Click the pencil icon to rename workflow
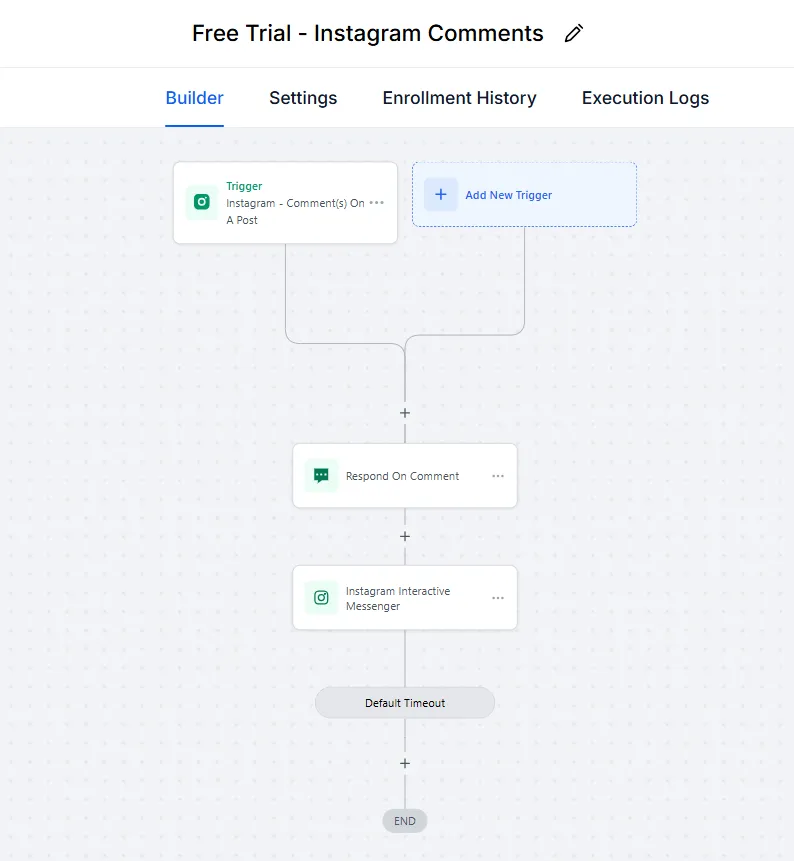Viewport: 794px width, 861px height. pos(573,34)
